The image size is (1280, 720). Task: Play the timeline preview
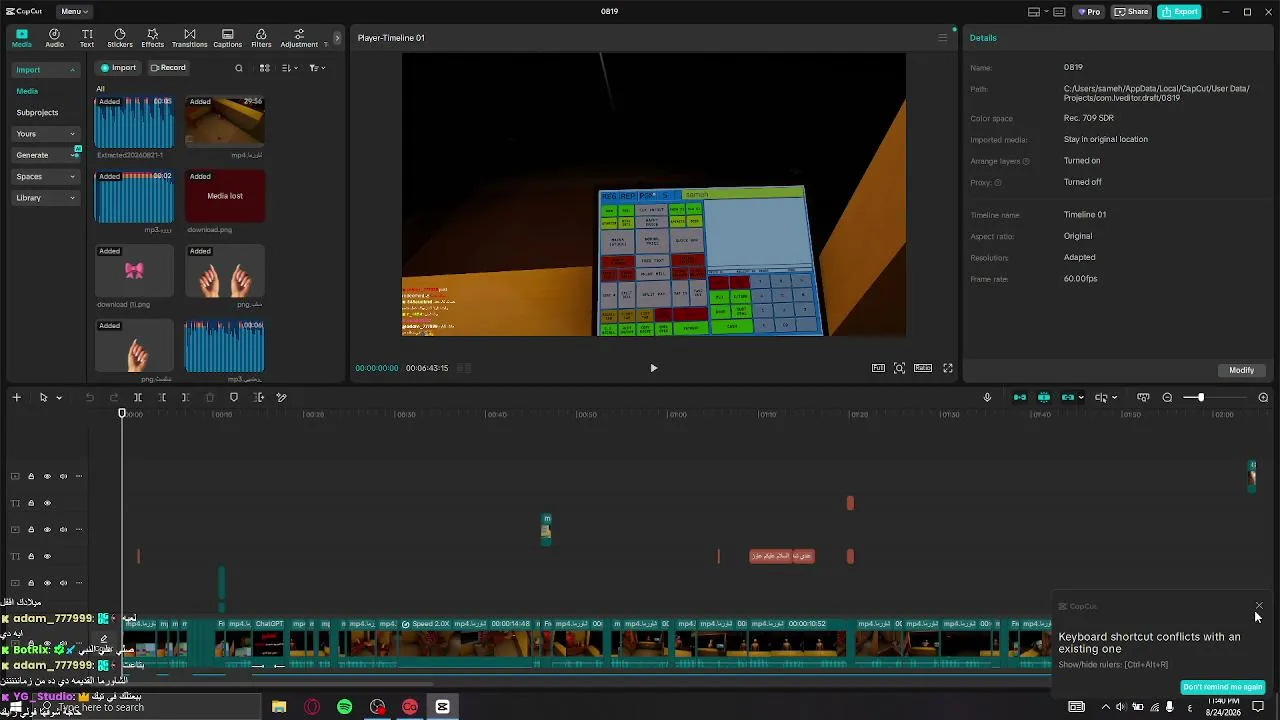654,368
